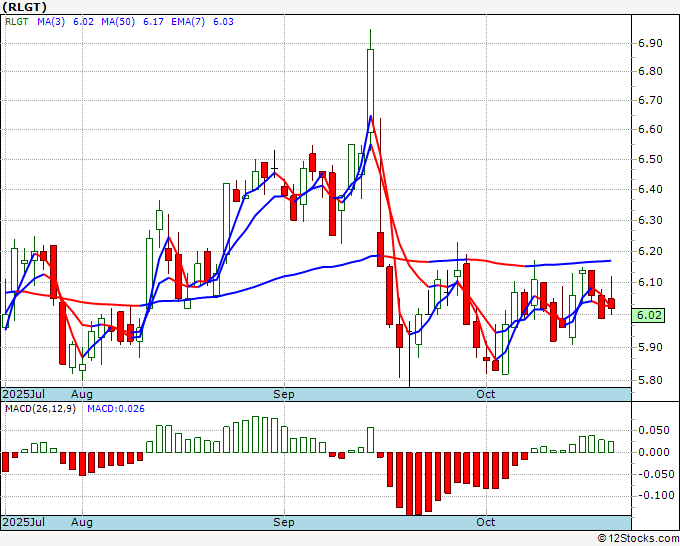Click the tallest green candlestick near 6.90
The height and width of the screenshot is (546, 680).
[370, 91]
